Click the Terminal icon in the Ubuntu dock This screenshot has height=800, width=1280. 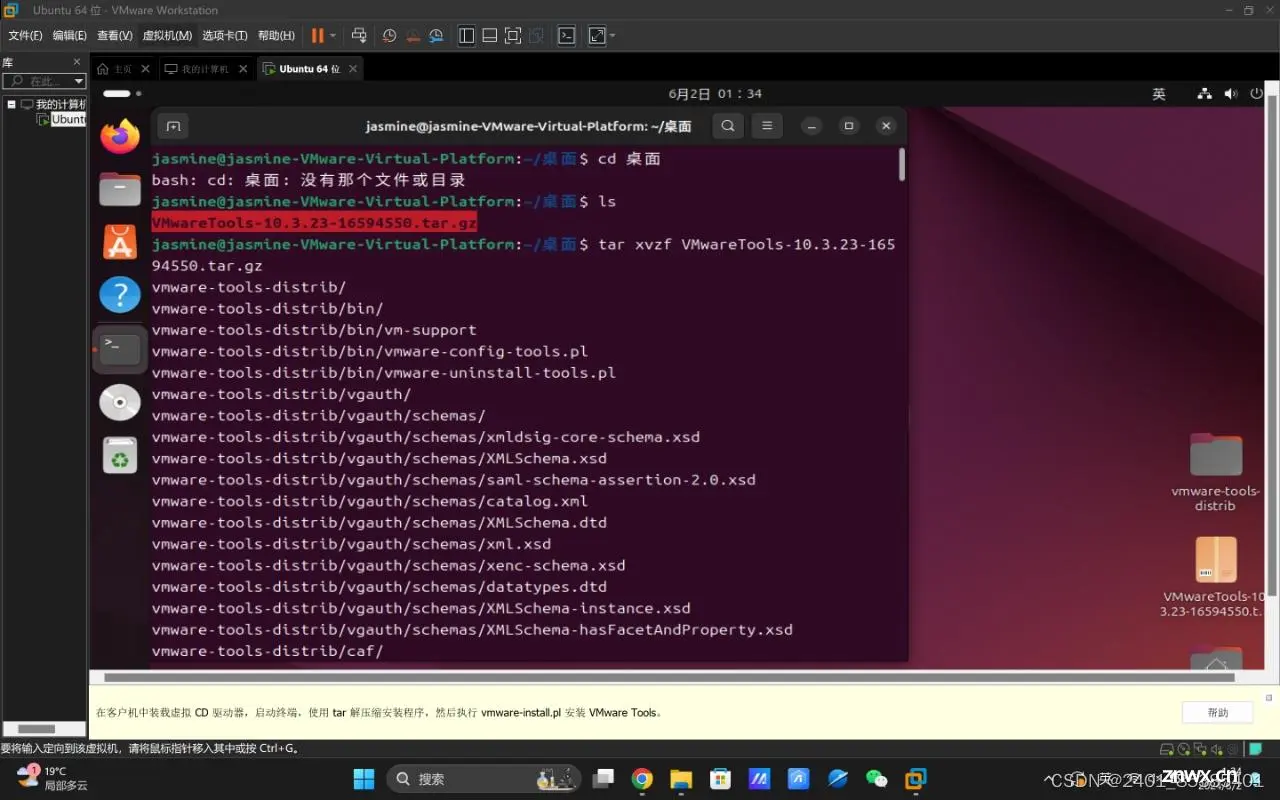tap(120, 349)
